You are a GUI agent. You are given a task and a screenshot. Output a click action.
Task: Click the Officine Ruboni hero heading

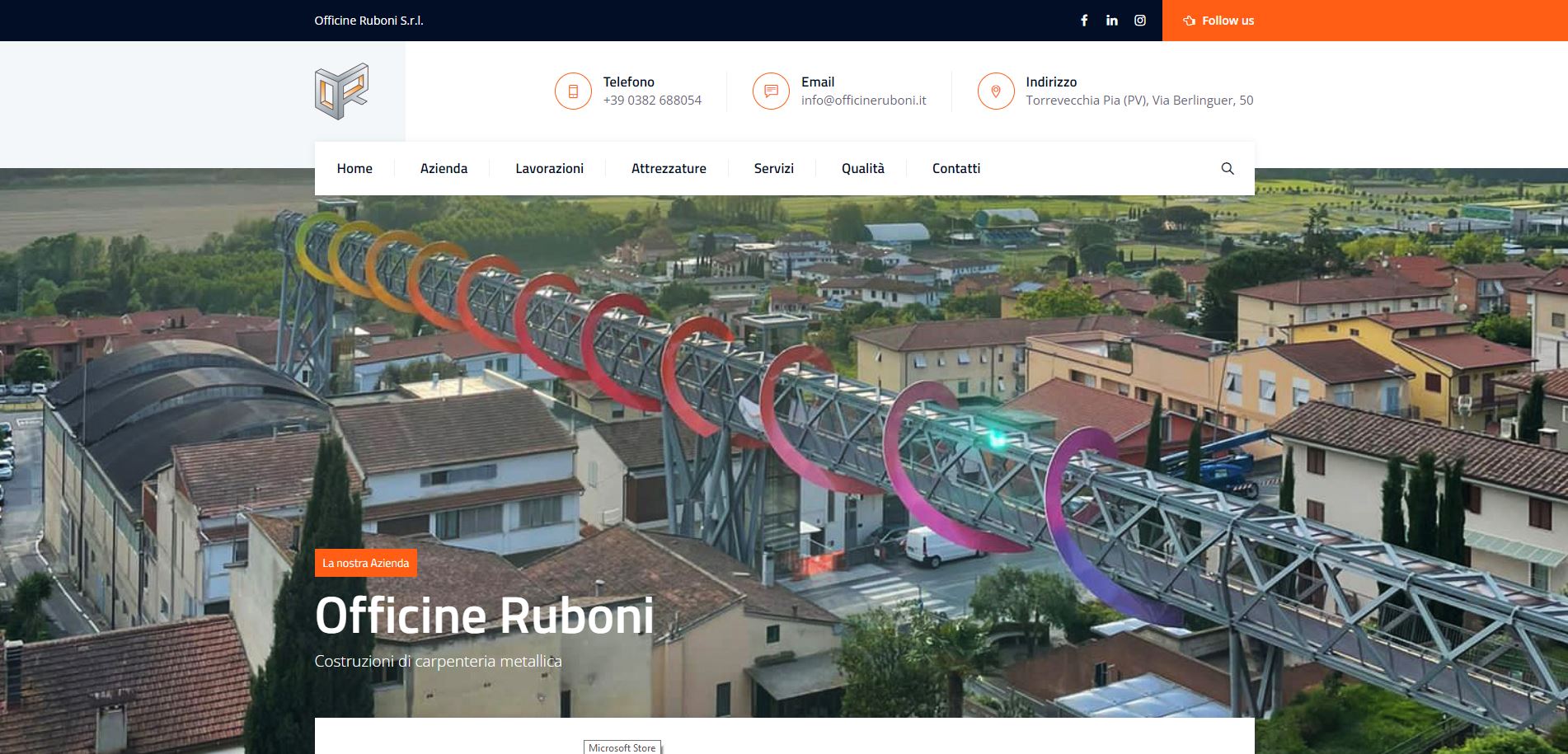point(484,616)
